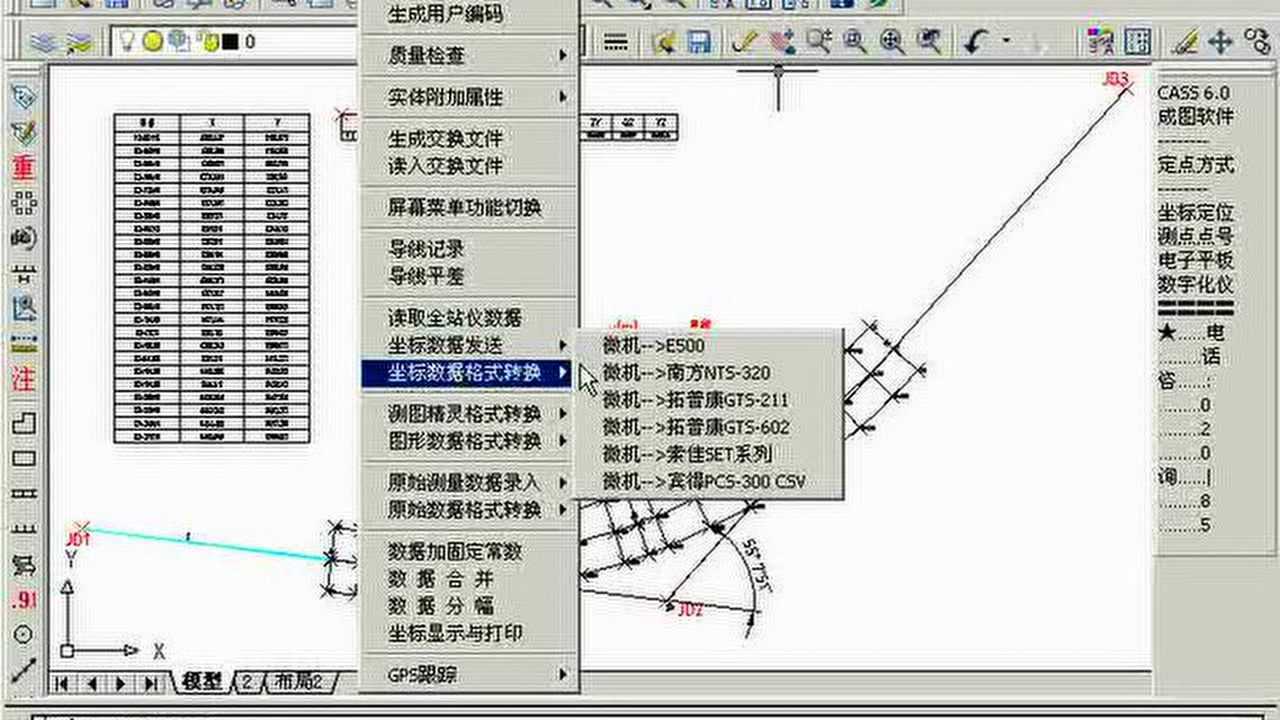Click the zoom extents magnifier with plus
This screenshot has width=1280, height=720.
tap(892, 41)
